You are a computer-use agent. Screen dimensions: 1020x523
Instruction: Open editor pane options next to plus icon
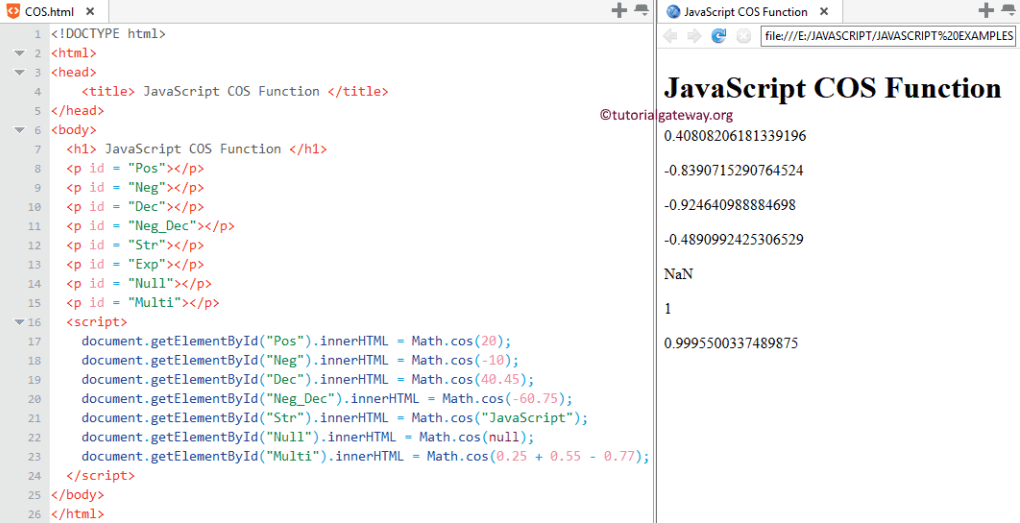tap(641, 10)
